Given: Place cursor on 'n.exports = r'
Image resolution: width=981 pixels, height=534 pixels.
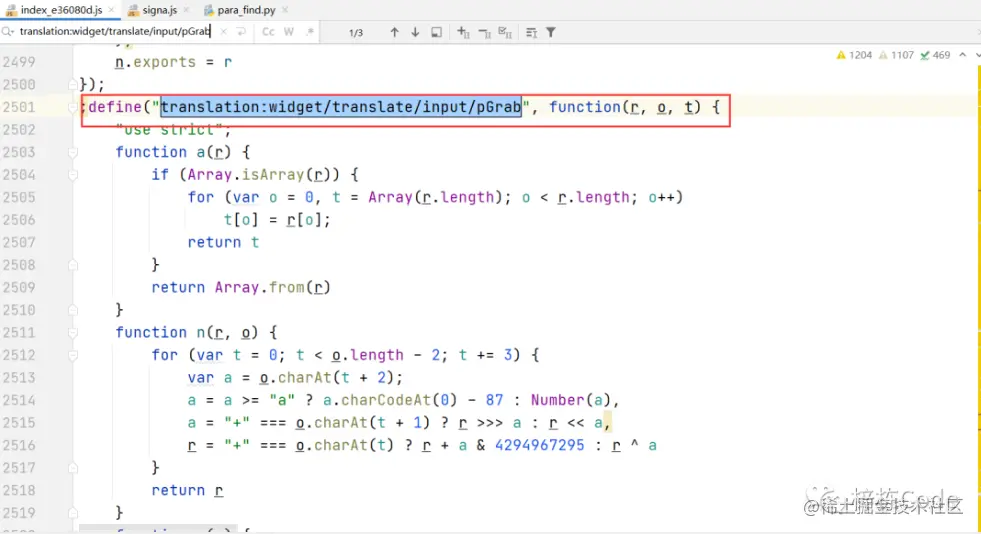Looking at the screenshot, I should pyautogui.click(x=173, y=62).
